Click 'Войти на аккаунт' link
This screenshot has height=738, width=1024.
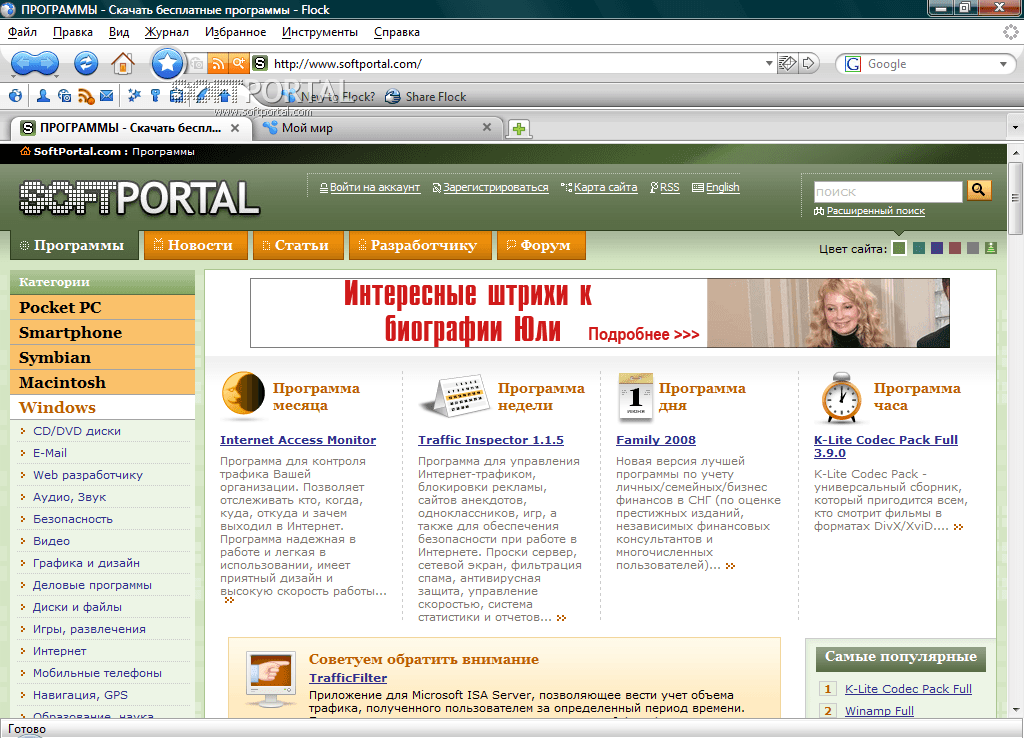[374, 187]
